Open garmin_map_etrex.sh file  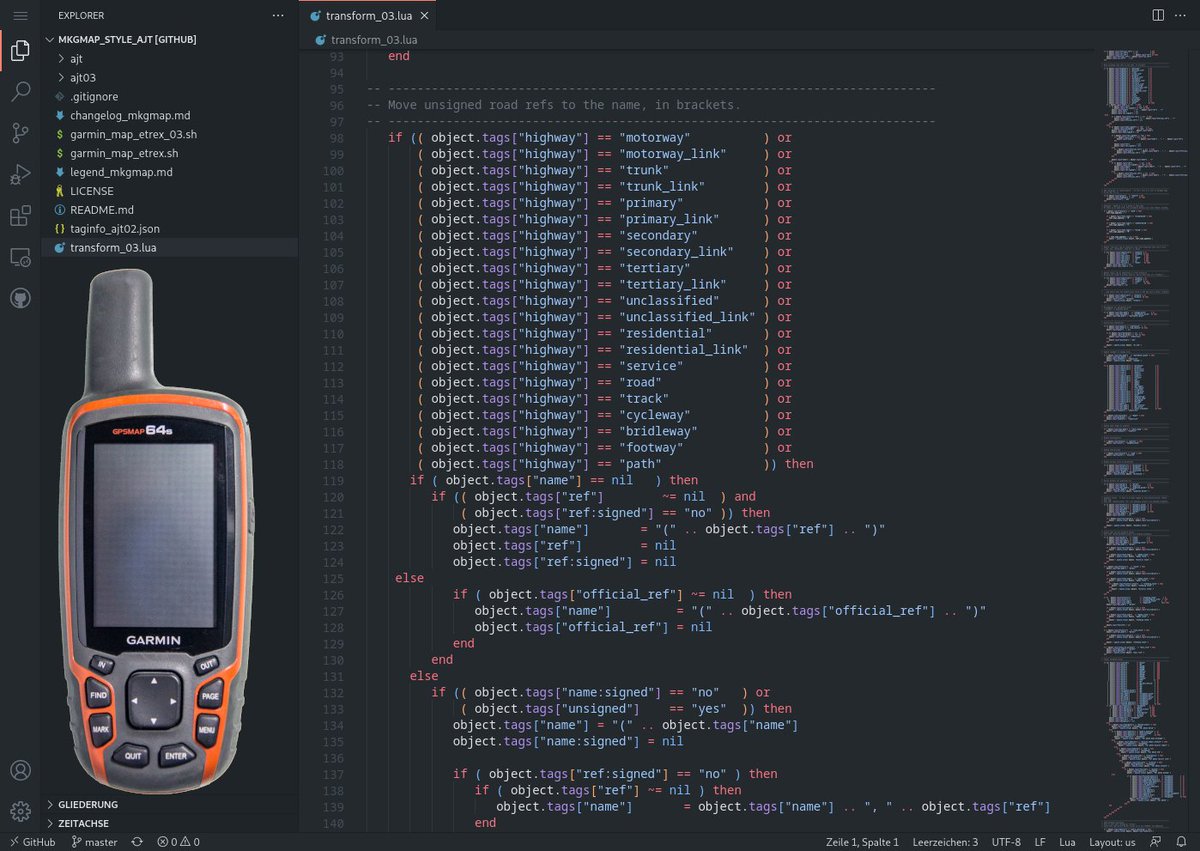170,153
